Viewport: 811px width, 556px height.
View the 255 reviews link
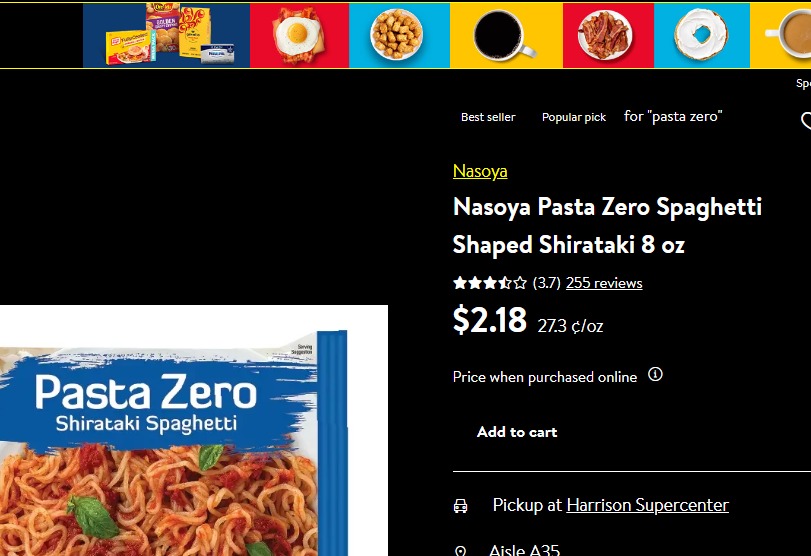[604, 283]
